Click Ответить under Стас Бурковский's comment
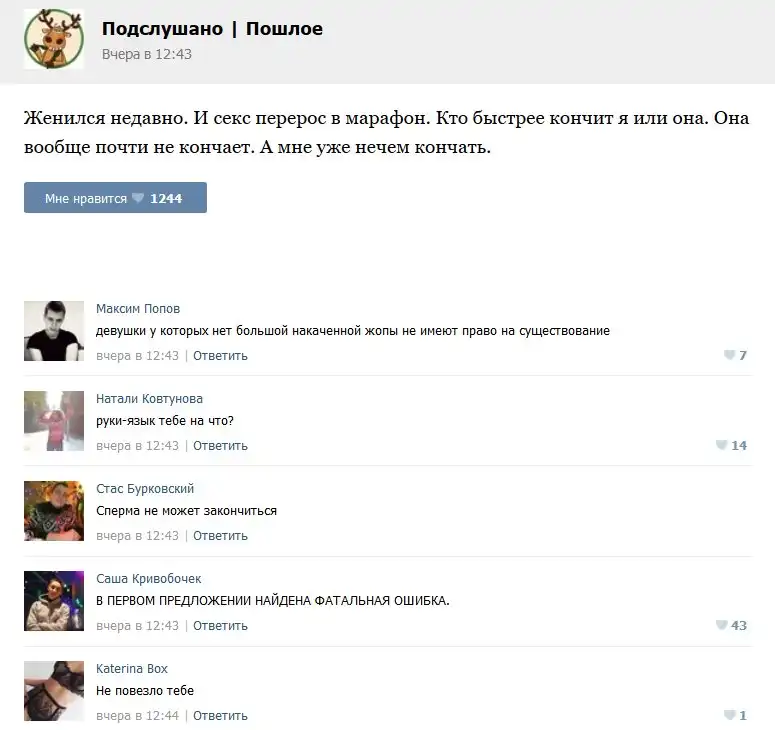Screen dimensions: 775x730 click(220, 535)
